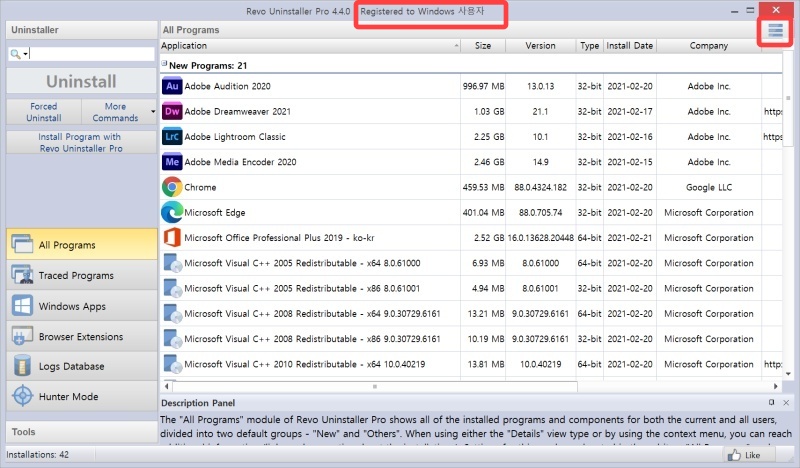Select the Adobe Lightroom Classic row text
Image resolution: width=800 pixels, height=468 pixels.
(x=235, y=137)
